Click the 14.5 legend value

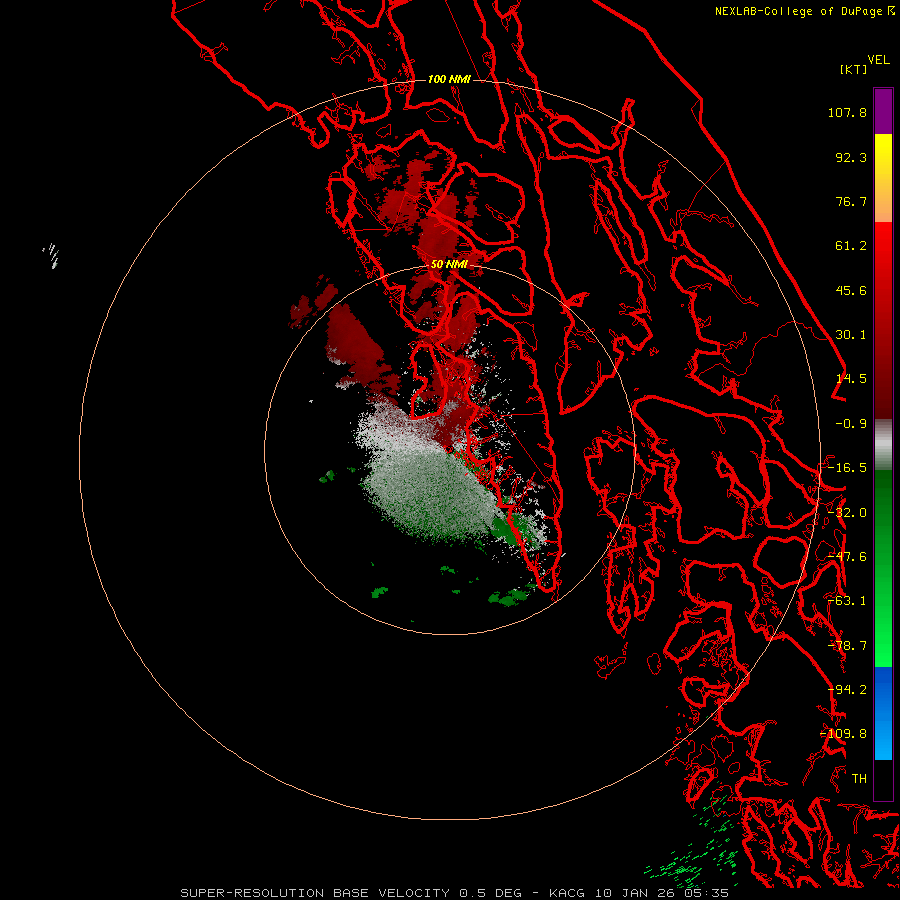tap(851, 379)
